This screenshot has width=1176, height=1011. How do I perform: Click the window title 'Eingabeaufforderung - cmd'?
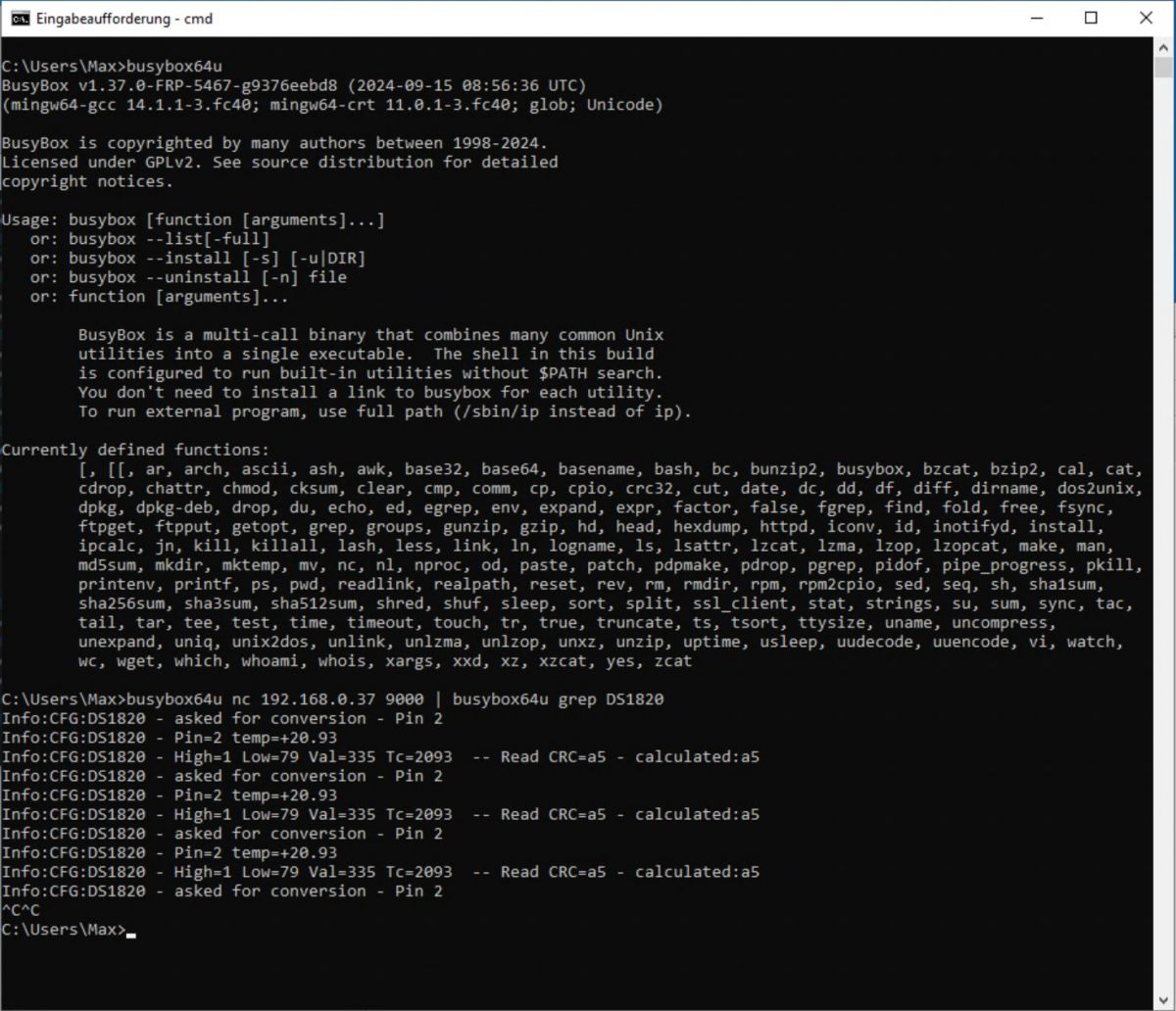coord(124,19)
